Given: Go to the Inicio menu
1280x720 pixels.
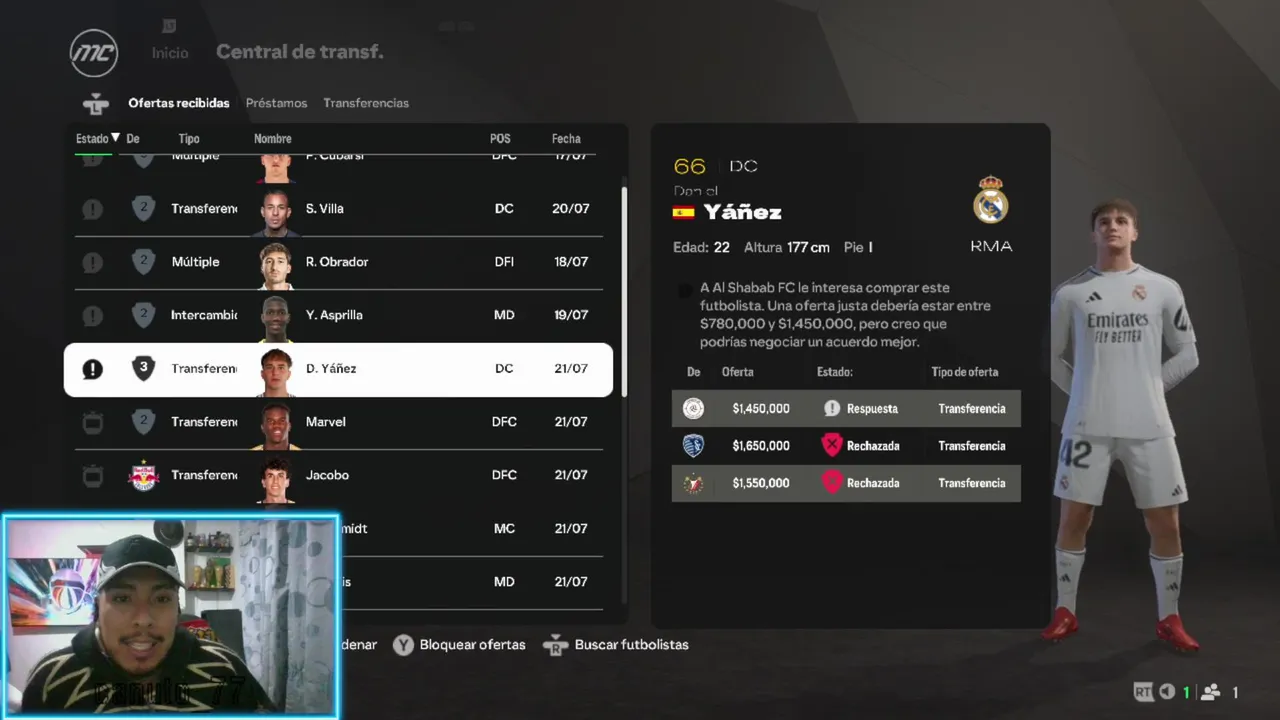Looking at the screenshot, I should pyautogui.click(x=170, y=53).
